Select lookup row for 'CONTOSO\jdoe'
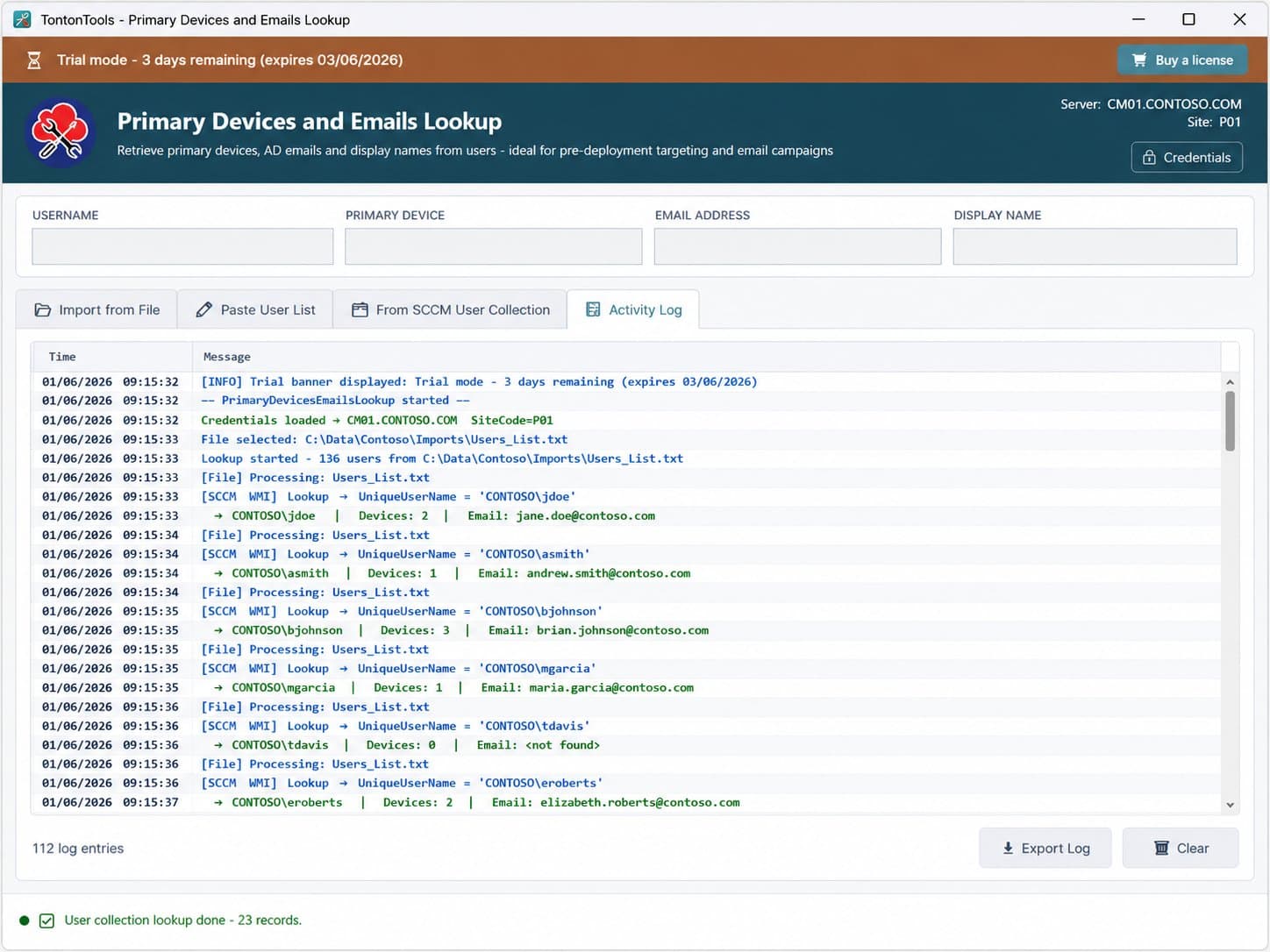The height and width of the screenshot is (952, 1270). [626, 497]
